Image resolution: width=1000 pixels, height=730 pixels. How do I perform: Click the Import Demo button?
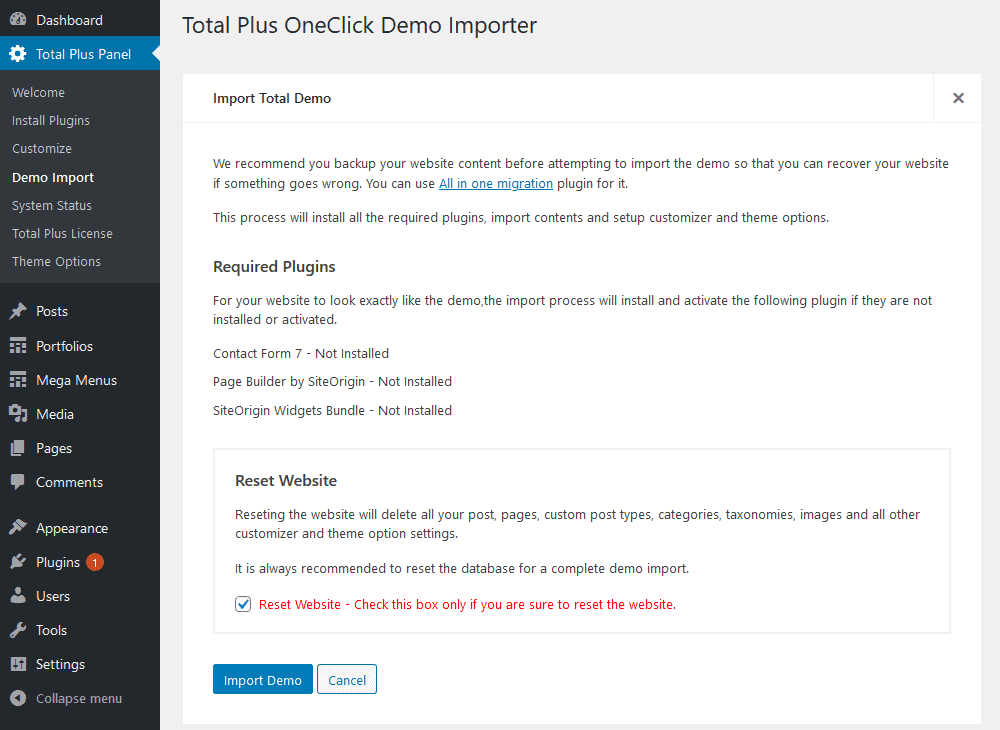263,679
